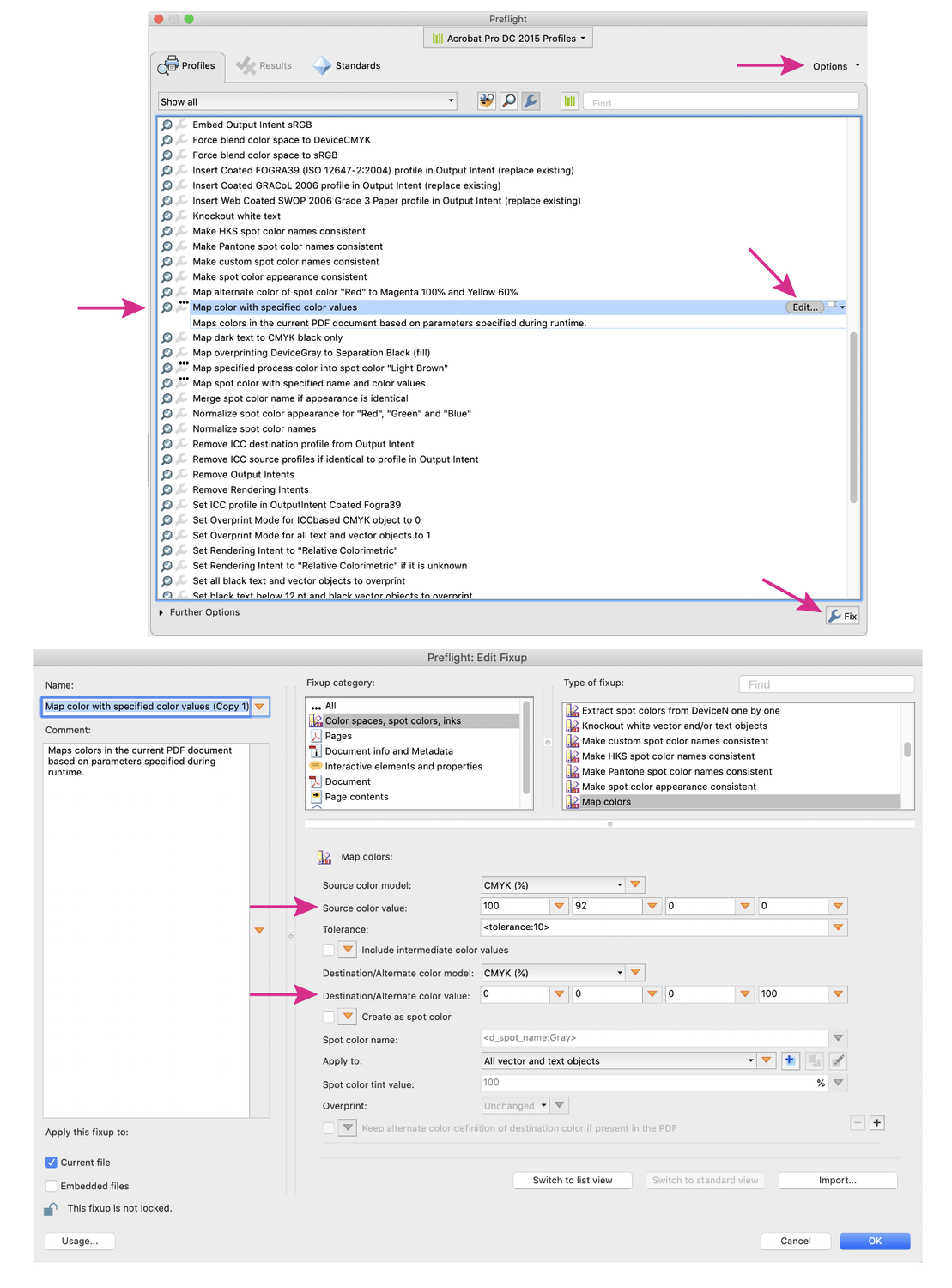Click the fixup list vertical scrollbar
Image resolution: width=952 pixels, height=1288 pixels.
coord(853,416)
